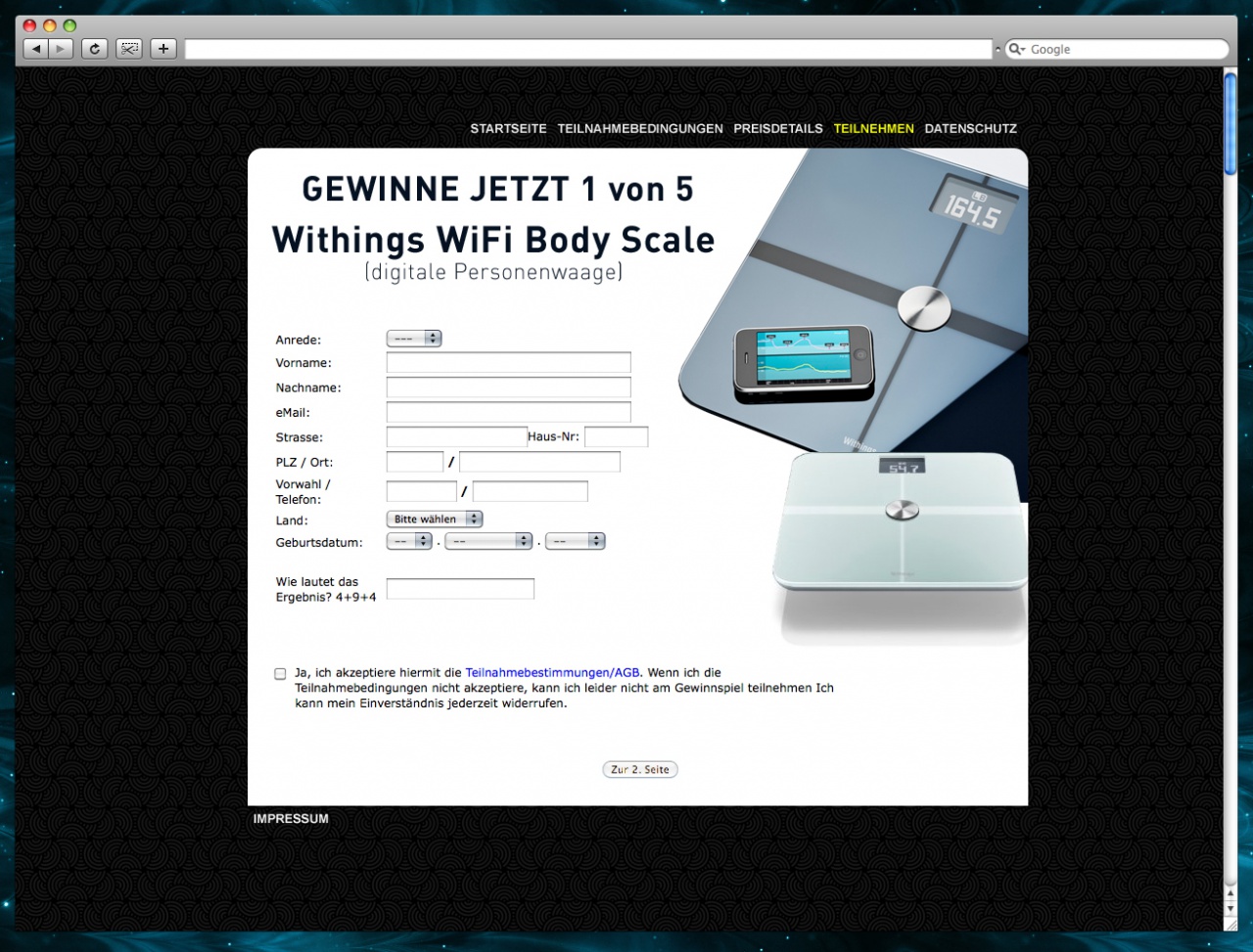
Task: Open the Anrede dropdown
Action: (414, 339)
